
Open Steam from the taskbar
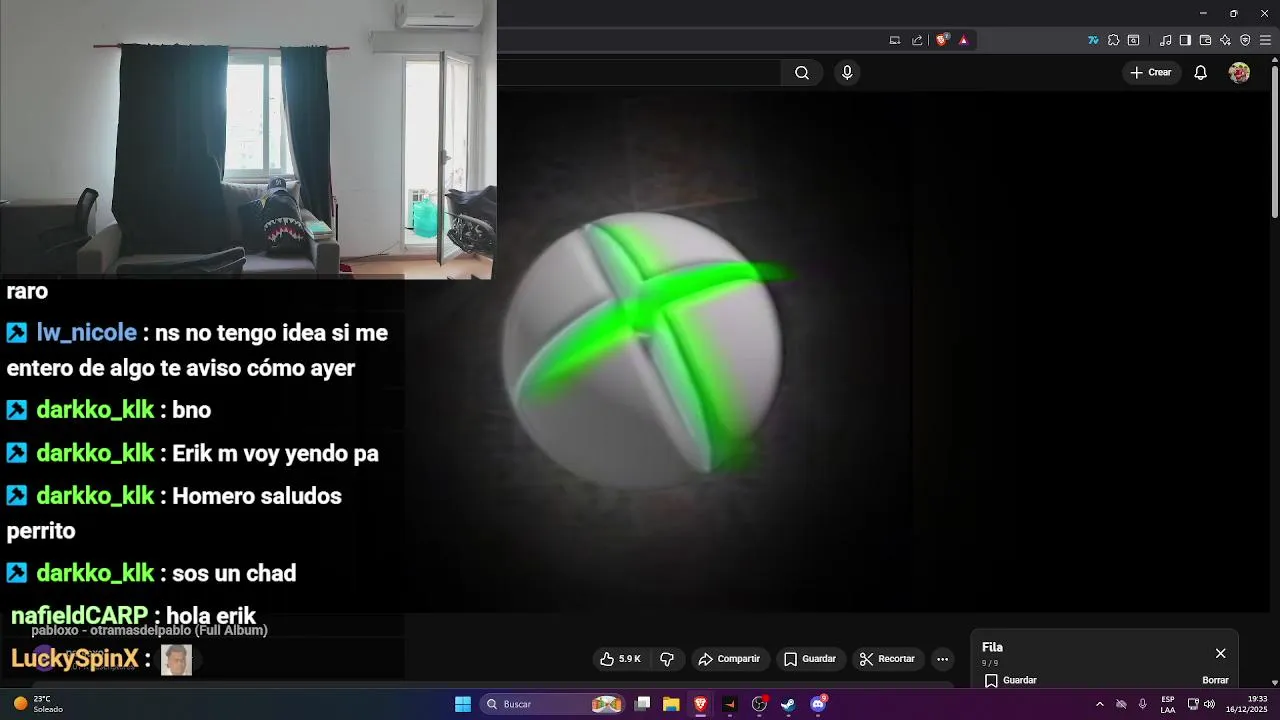(788, 704)
